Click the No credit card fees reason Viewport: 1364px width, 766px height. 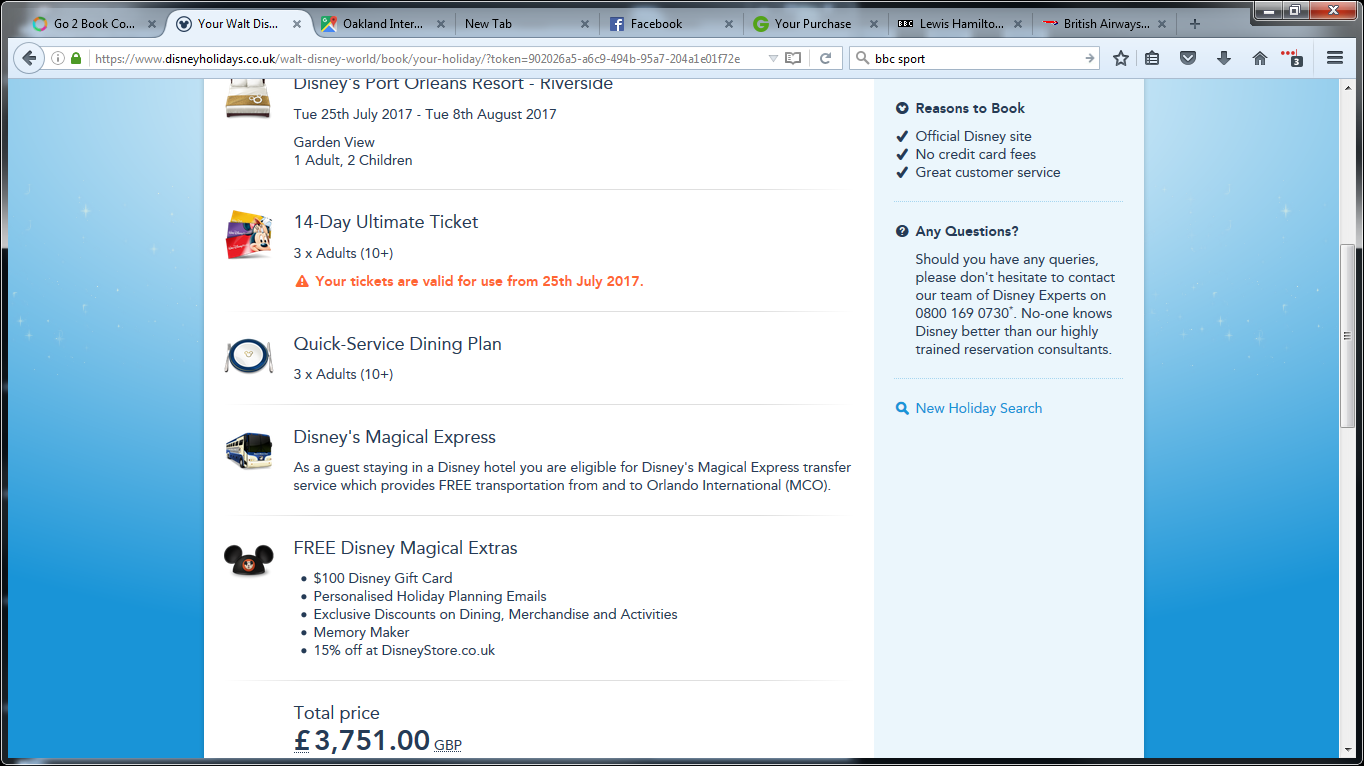[976, 154]
